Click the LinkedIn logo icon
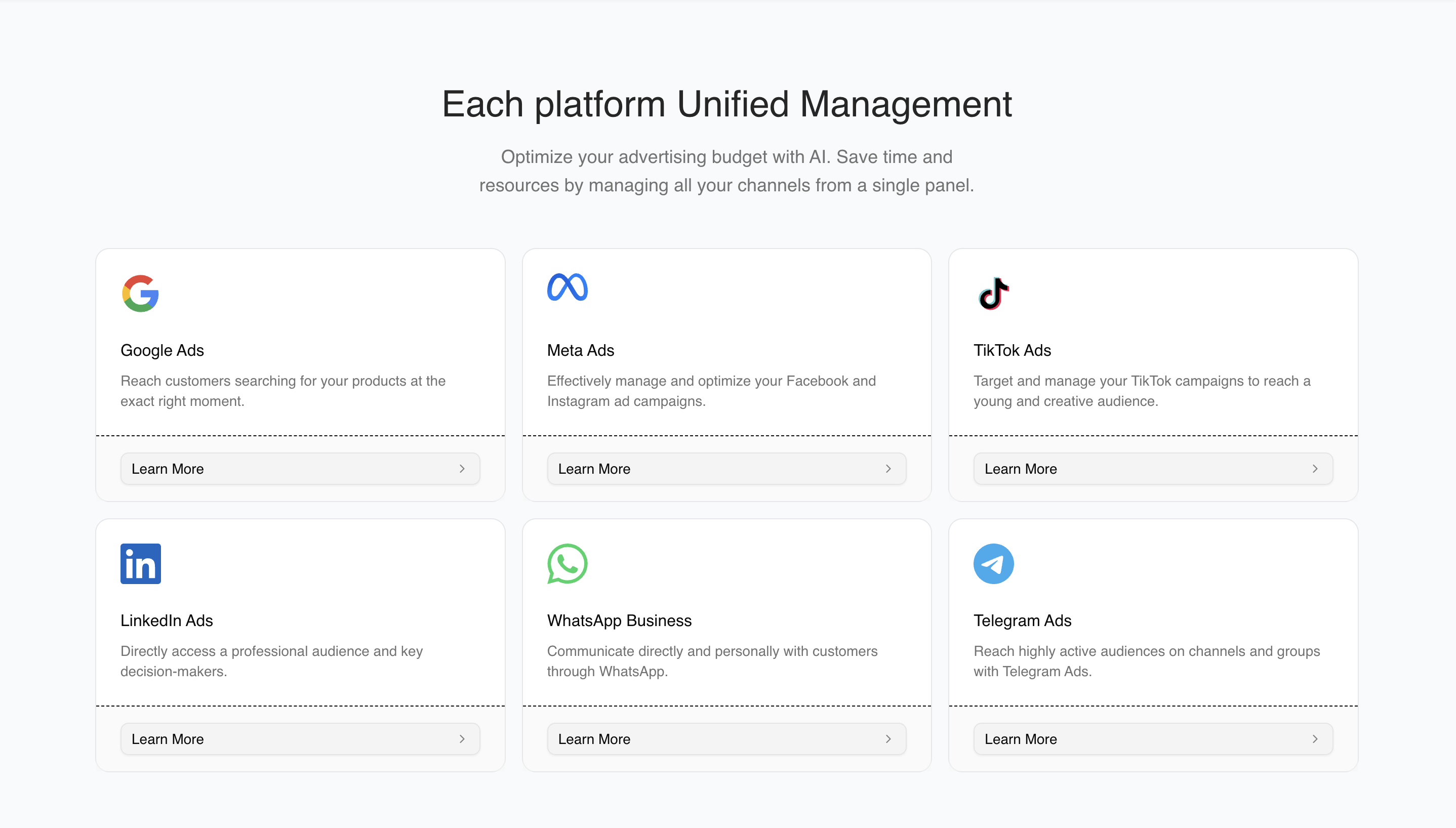This screenshot has width=1456, height=828. click(140, 564)
